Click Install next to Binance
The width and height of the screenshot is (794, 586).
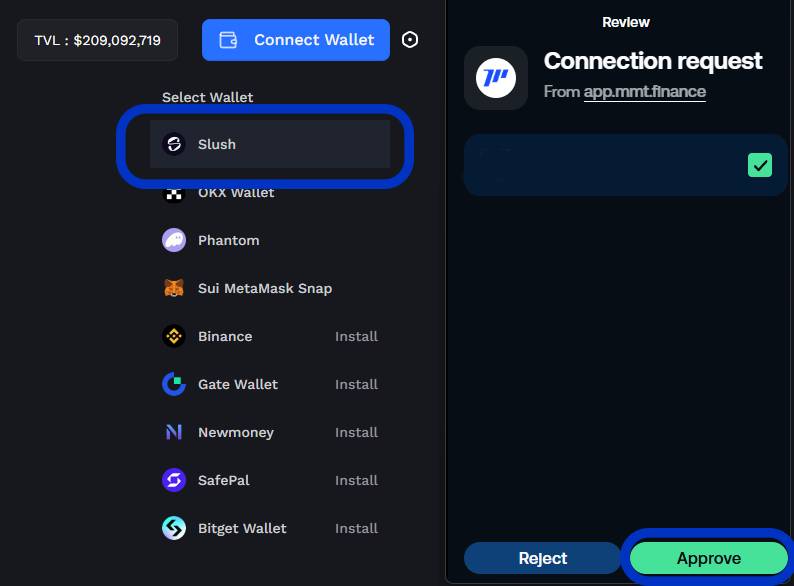tap(356, 336)
